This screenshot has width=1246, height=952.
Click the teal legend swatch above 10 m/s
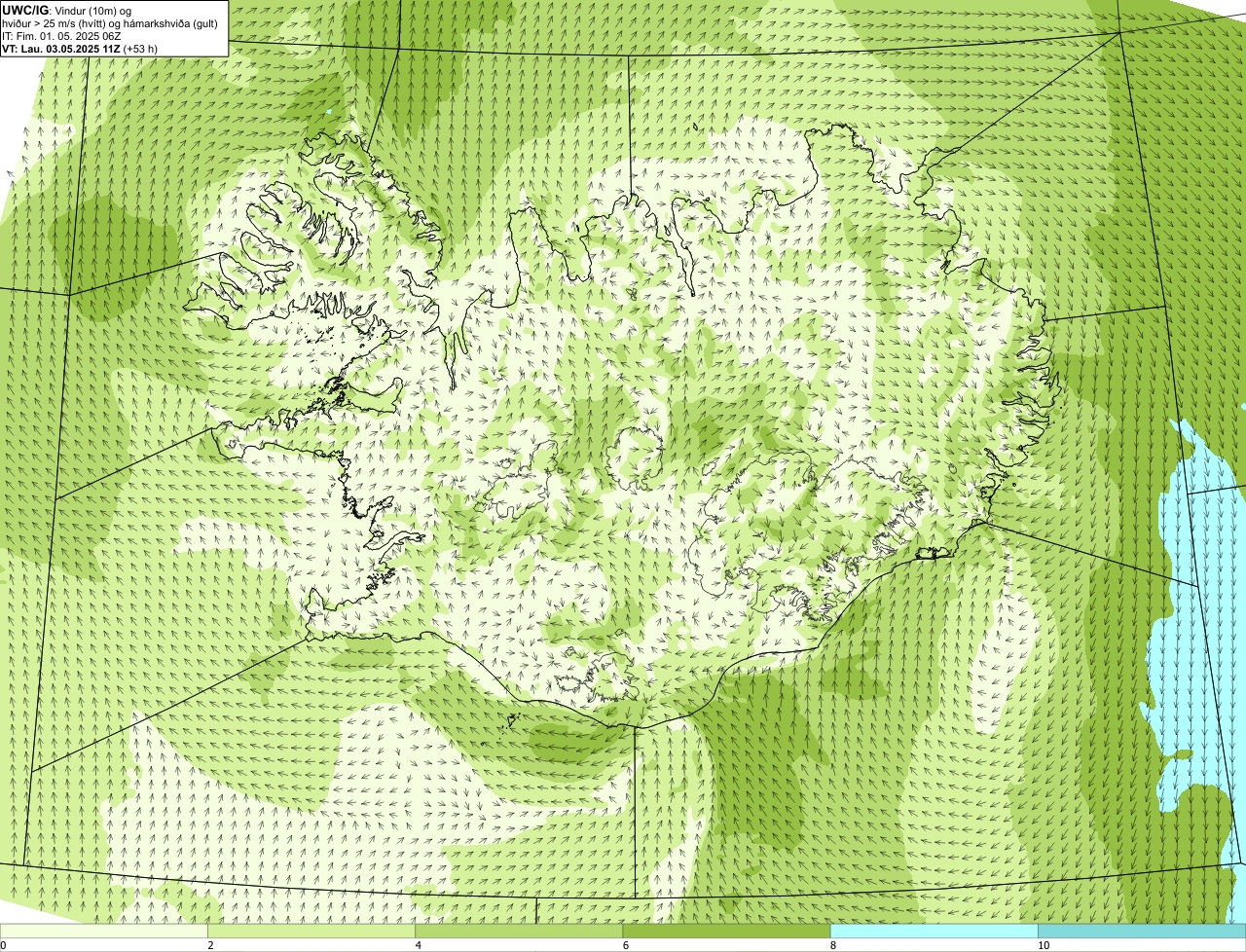[1142, 932]
